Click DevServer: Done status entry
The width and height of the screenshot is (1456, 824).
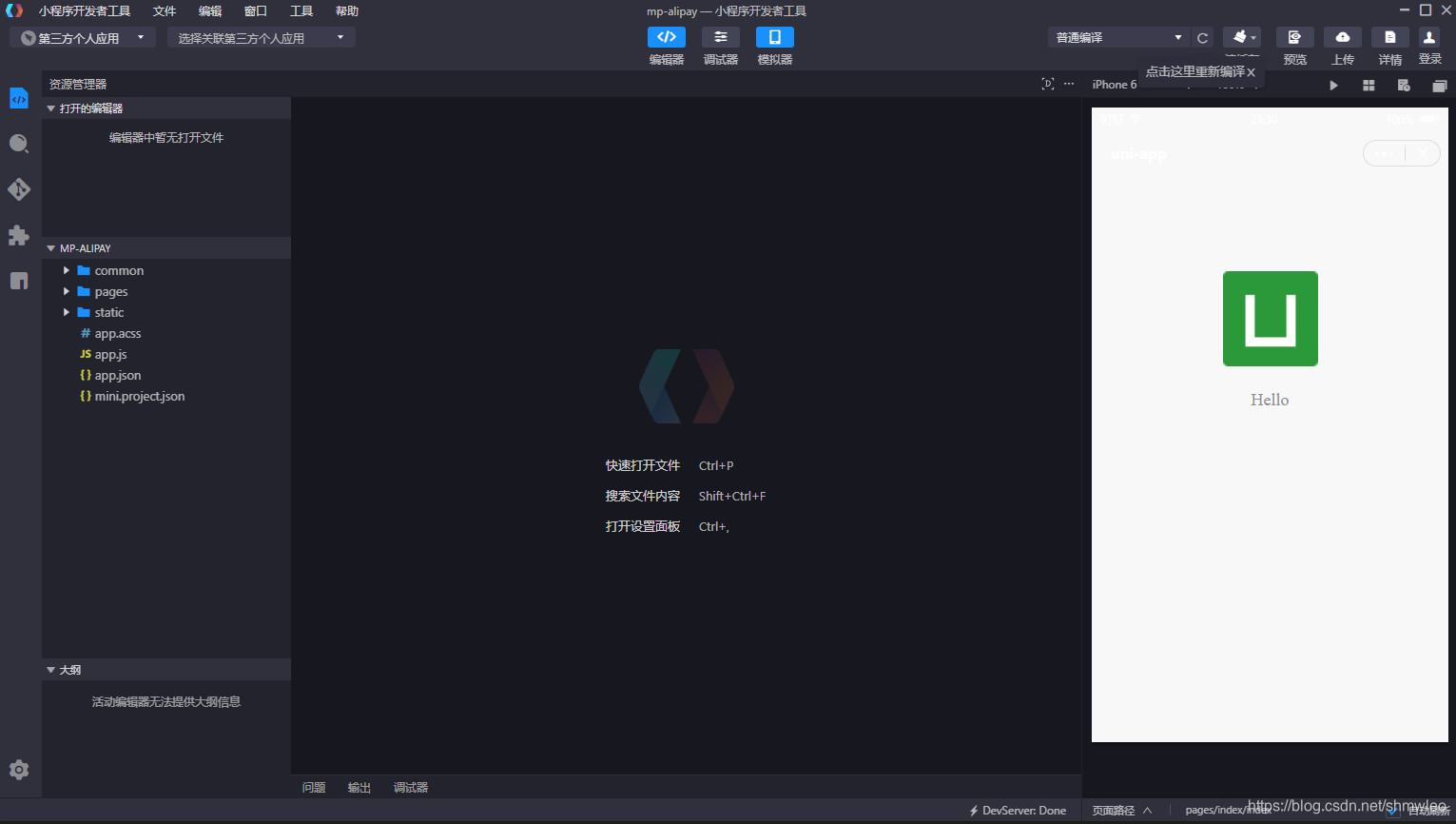[1018, 811]
